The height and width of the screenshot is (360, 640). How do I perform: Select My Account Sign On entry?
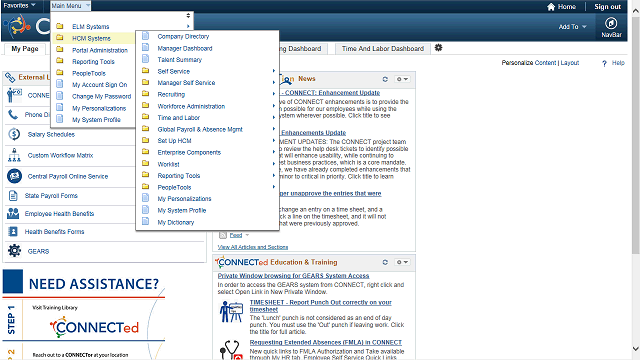(100, 85)
